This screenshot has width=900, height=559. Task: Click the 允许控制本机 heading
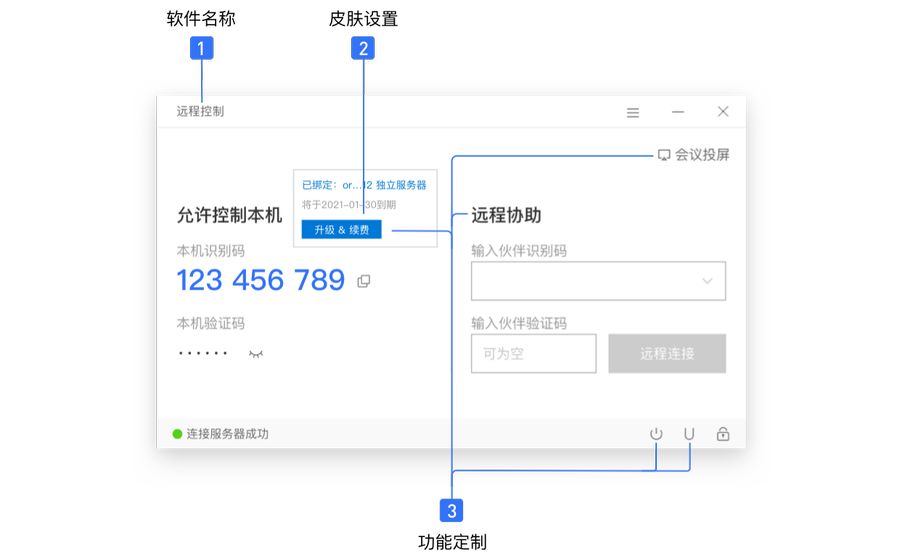229,215
